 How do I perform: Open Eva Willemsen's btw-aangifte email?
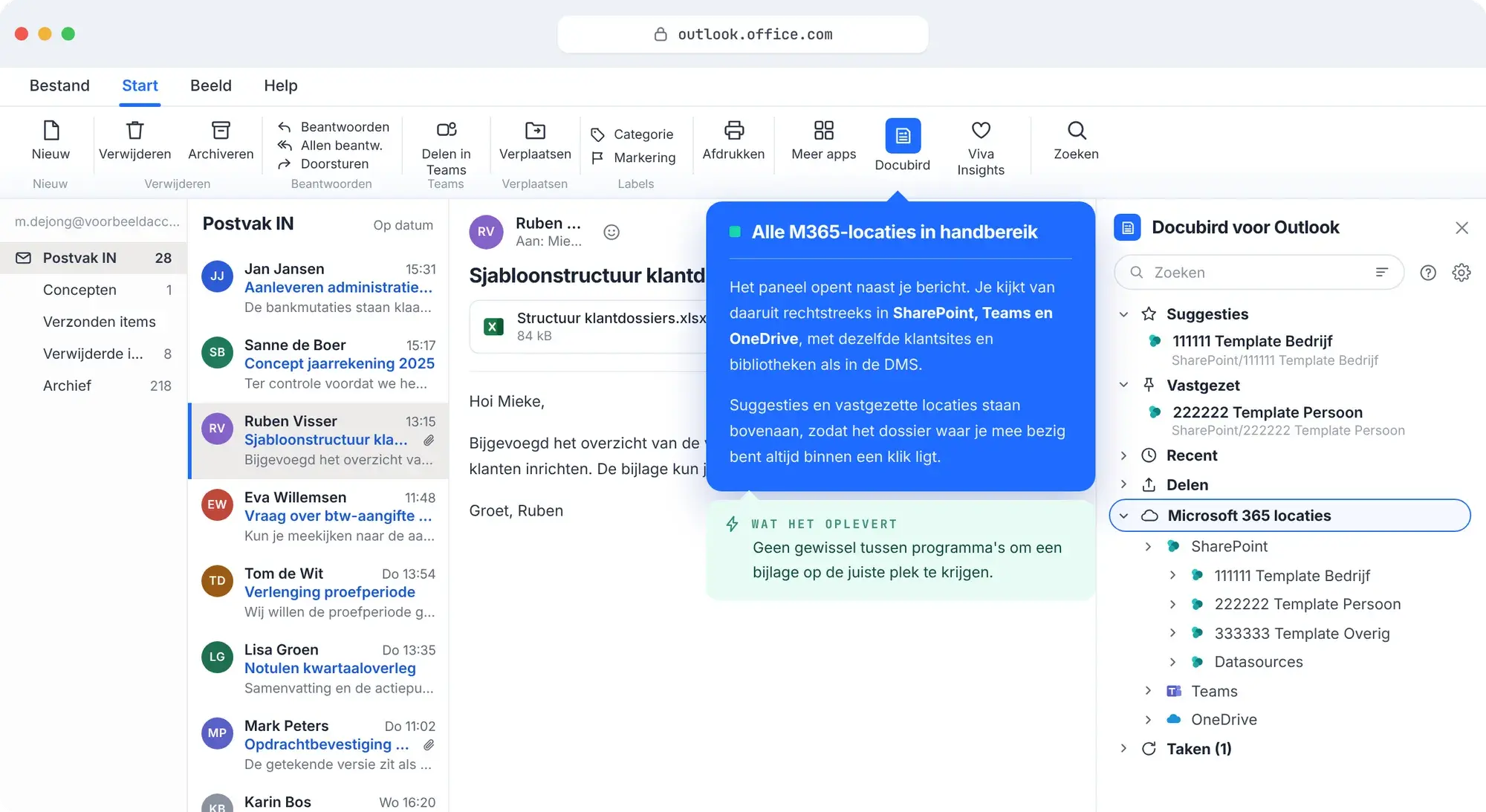pyautogui.click(x=319, y=516)
